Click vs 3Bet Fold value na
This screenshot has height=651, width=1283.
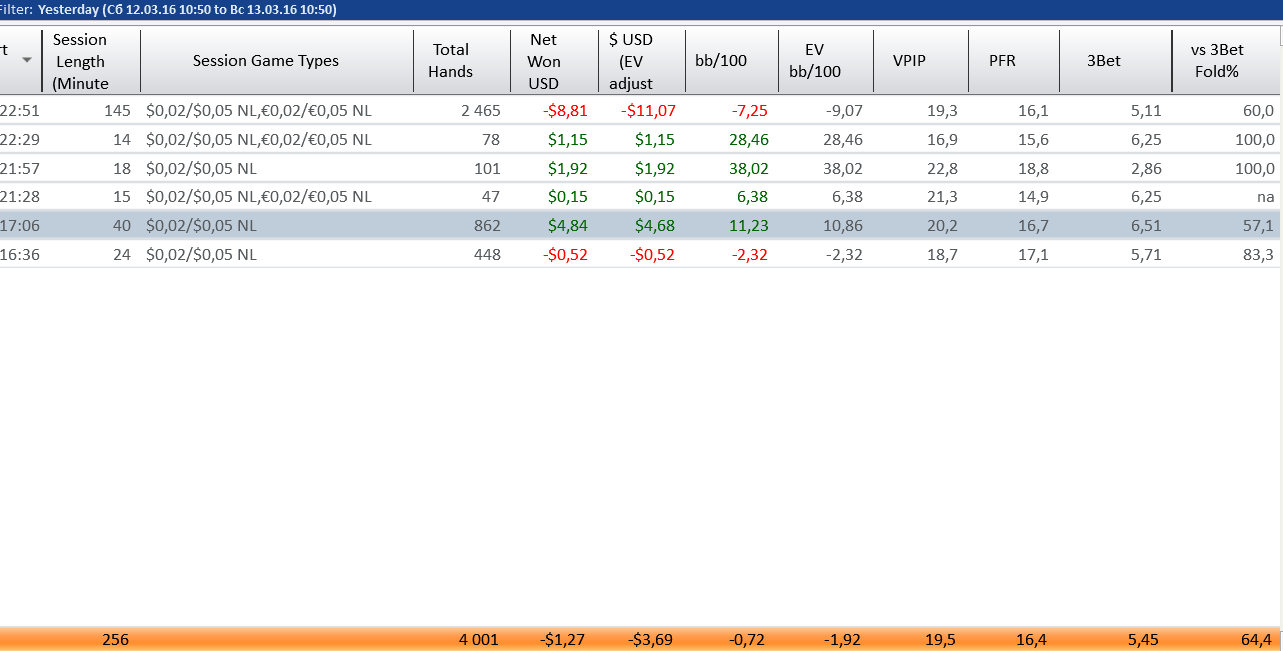coord(1265,197)
